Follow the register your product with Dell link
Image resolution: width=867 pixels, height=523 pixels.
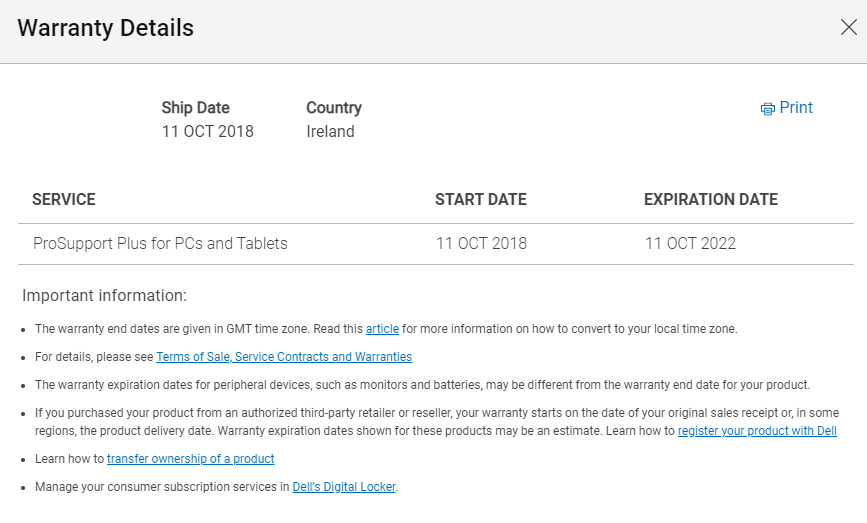click(757, 431)
